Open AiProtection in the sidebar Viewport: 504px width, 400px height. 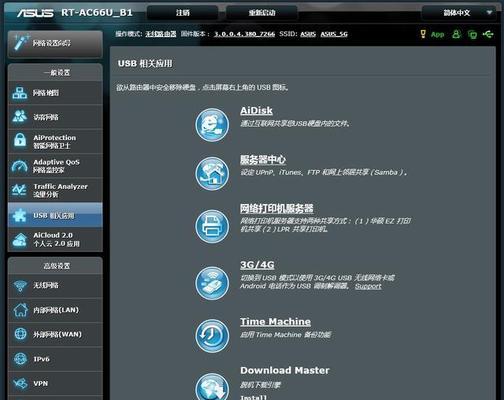55,141
